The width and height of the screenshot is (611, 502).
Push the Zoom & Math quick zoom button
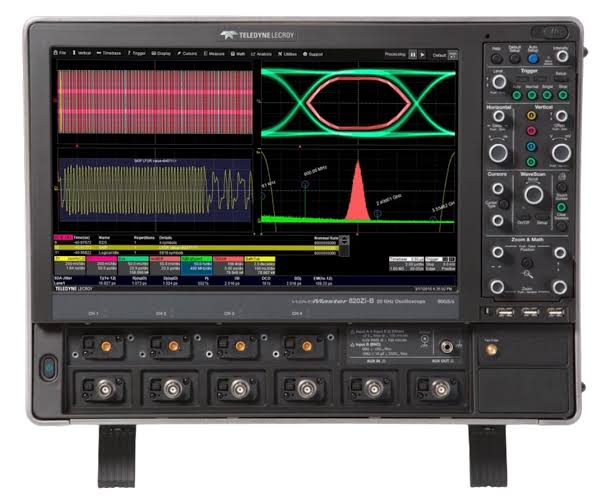point(528,262)
